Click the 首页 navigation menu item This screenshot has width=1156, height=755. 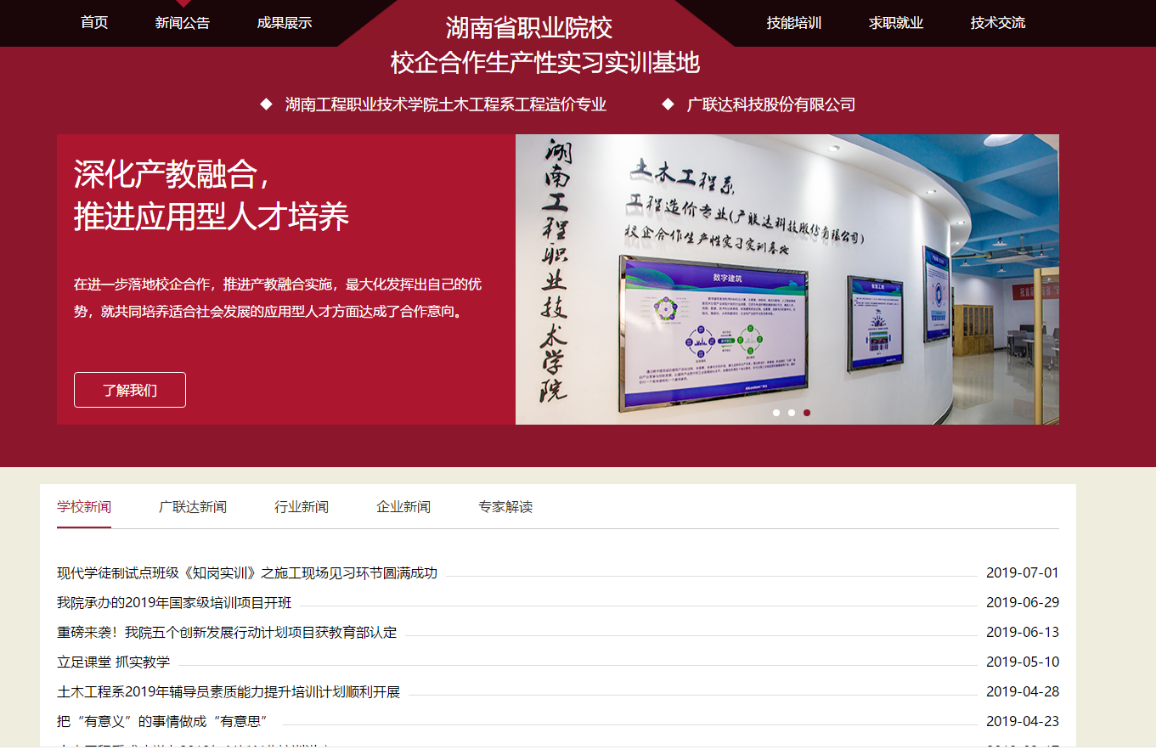pyautogui.click(x=94, y=23)
